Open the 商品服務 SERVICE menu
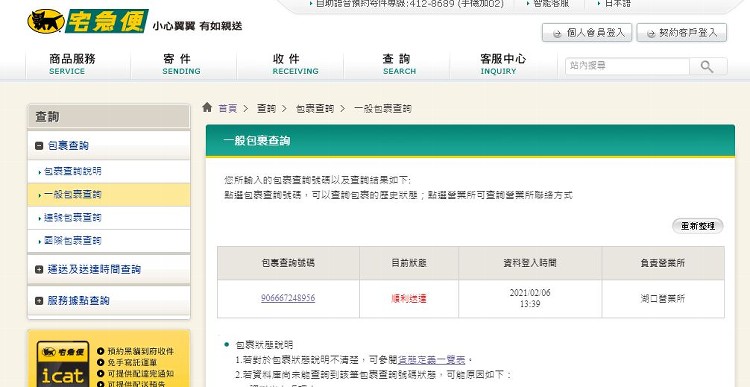Image resolution: width=750 pixels, height=387 pixels. pyautogui.click(x=72, y=65)
